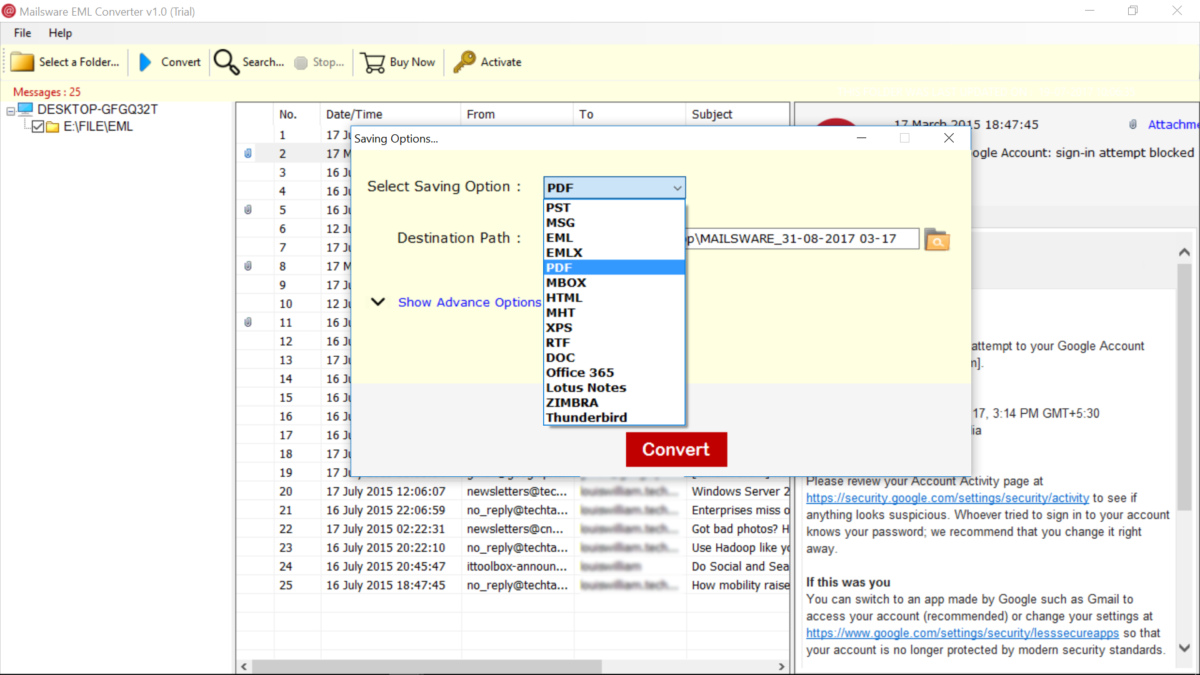Collapse the DESKTOP-GFGQ32T tree node
This screenshot has width=1200, height=675.
point(9,110)
